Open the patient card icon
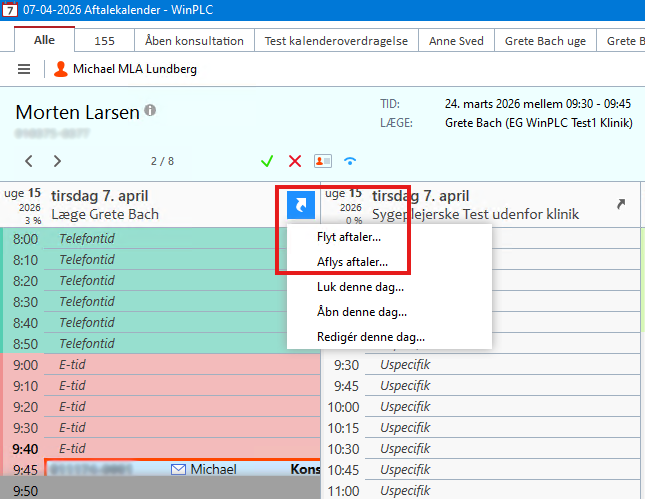 [x=322, y=161]
